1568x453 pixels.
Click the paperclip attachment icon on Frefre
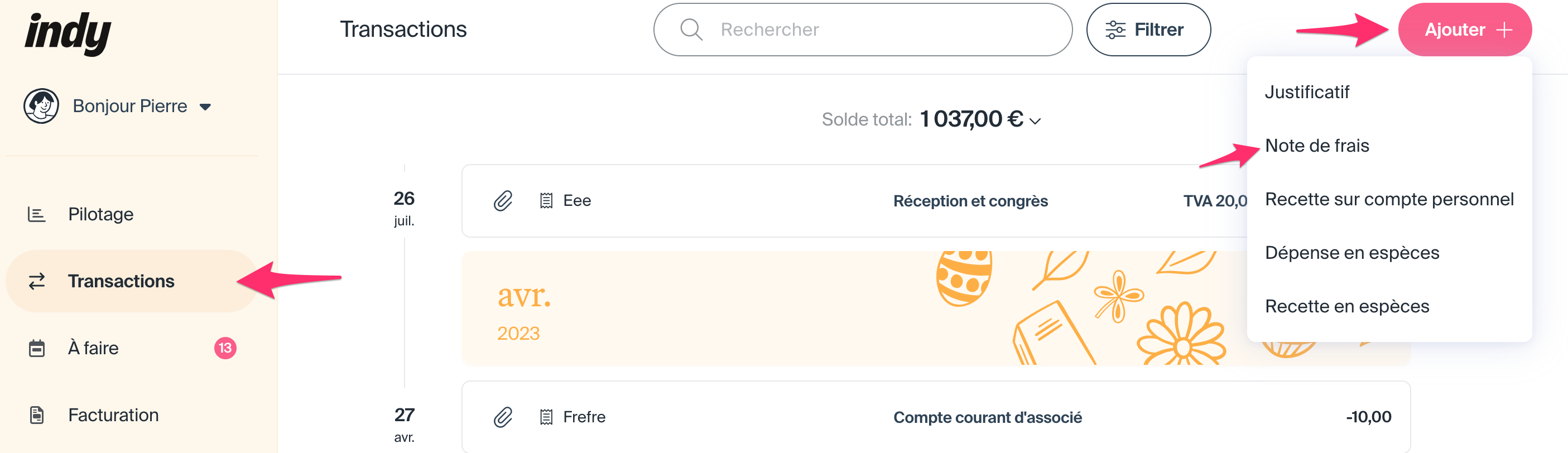503,417
